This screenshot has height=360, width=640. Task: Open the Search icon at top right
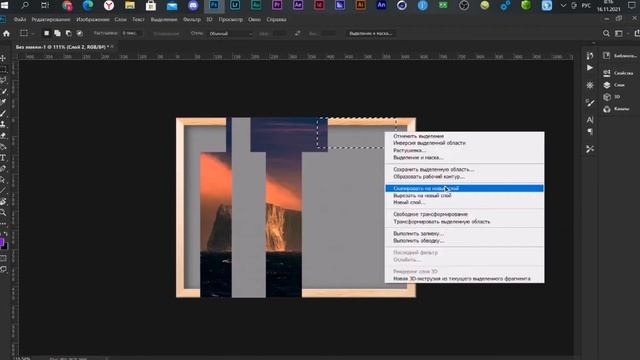tap(607, 33)
